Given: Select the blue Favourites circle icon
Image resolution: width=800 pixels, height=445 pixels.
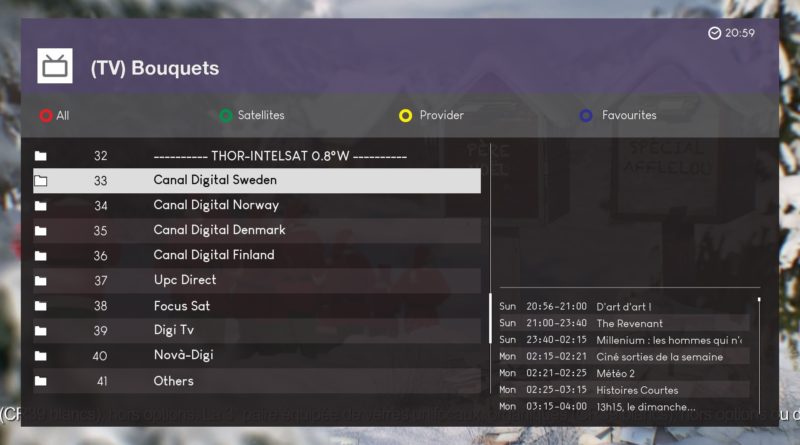Looking at the screenshot, I should tap(586, 116).
